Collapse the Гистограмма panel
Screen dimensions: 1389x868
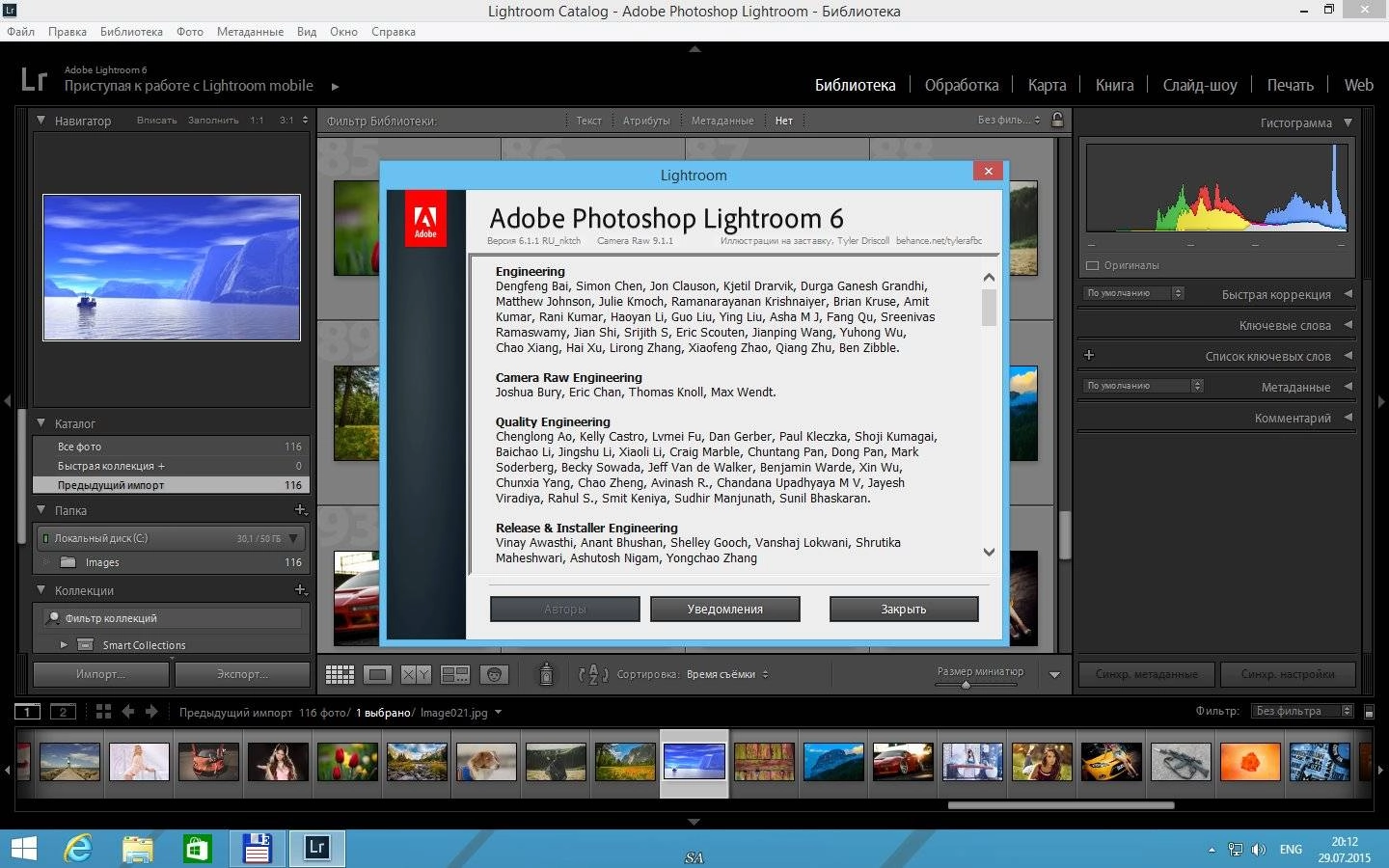point(1348,122)
